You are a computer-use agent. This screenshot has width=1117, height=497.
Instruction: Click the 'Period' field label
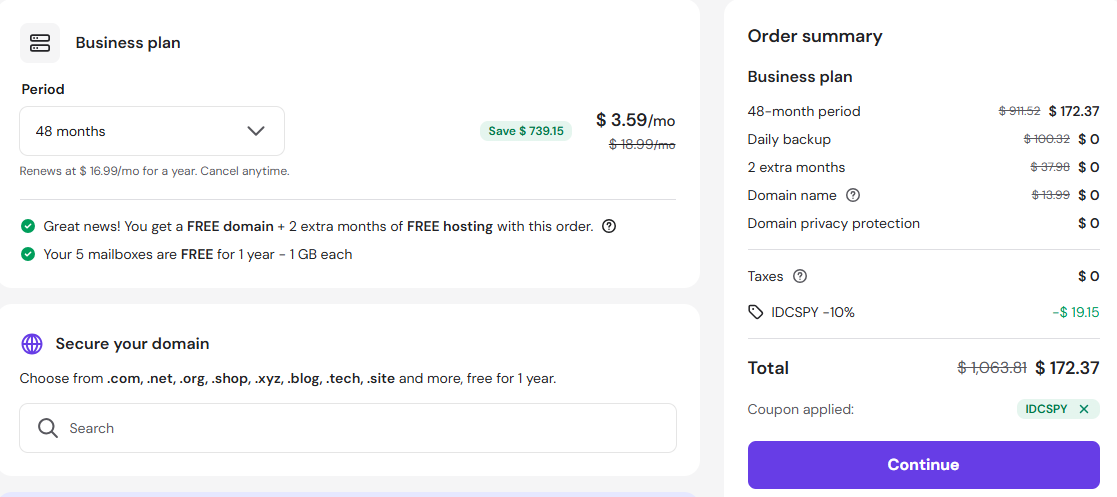click(x=43, y=89)
